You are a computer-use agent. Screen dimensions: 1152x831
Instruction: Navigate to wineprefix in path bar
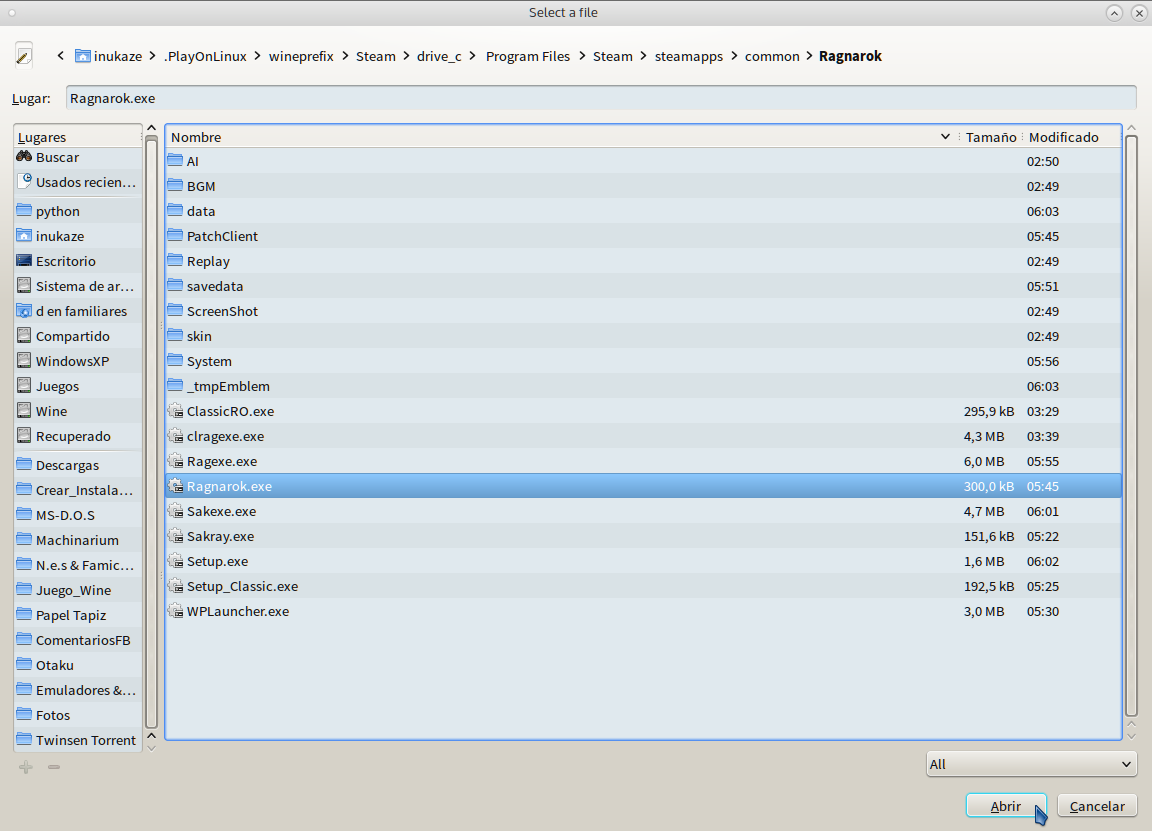tap(301, 56)
